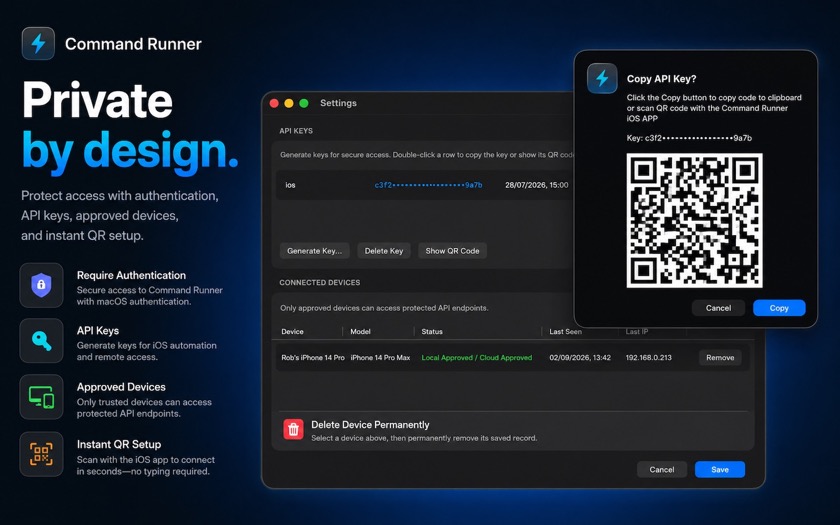Click the Instant QR Setup feature heading

point(119,444)
